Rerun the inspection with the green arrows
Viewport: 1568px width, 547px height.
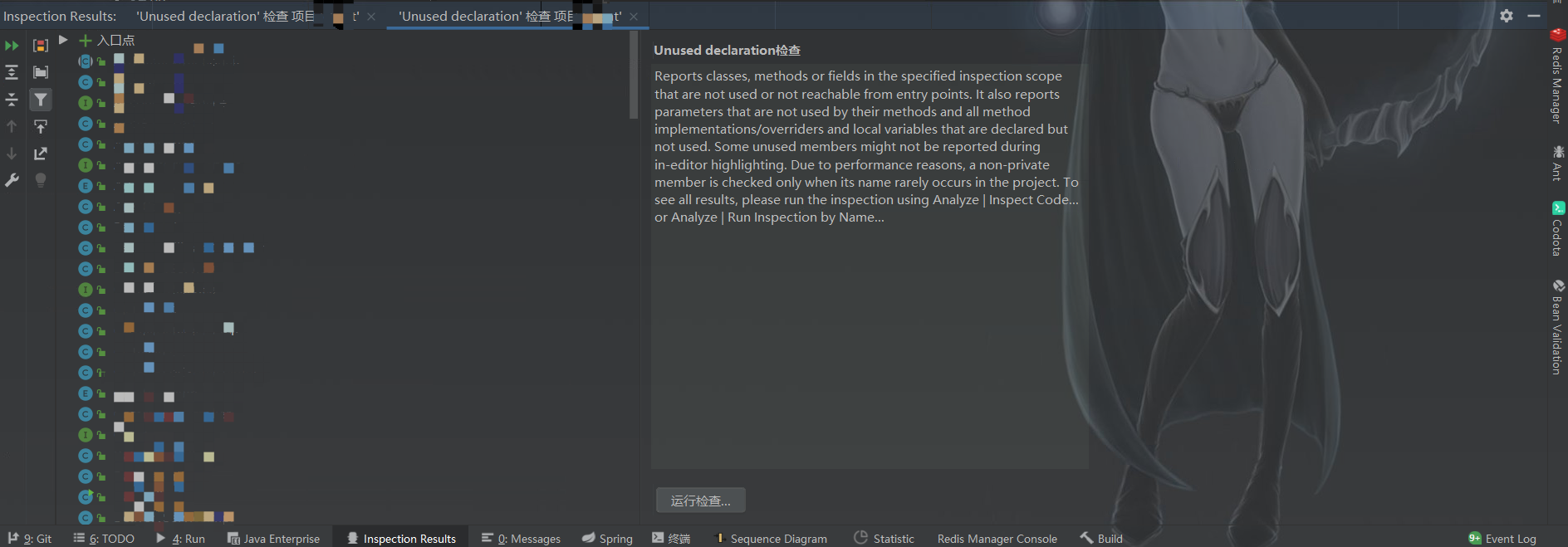point(12,46)
